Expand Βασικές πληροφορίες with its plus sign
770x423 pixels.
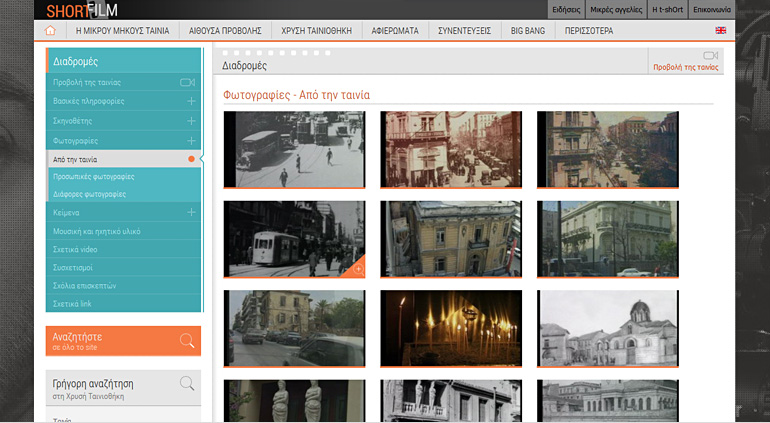click(191, 101)
